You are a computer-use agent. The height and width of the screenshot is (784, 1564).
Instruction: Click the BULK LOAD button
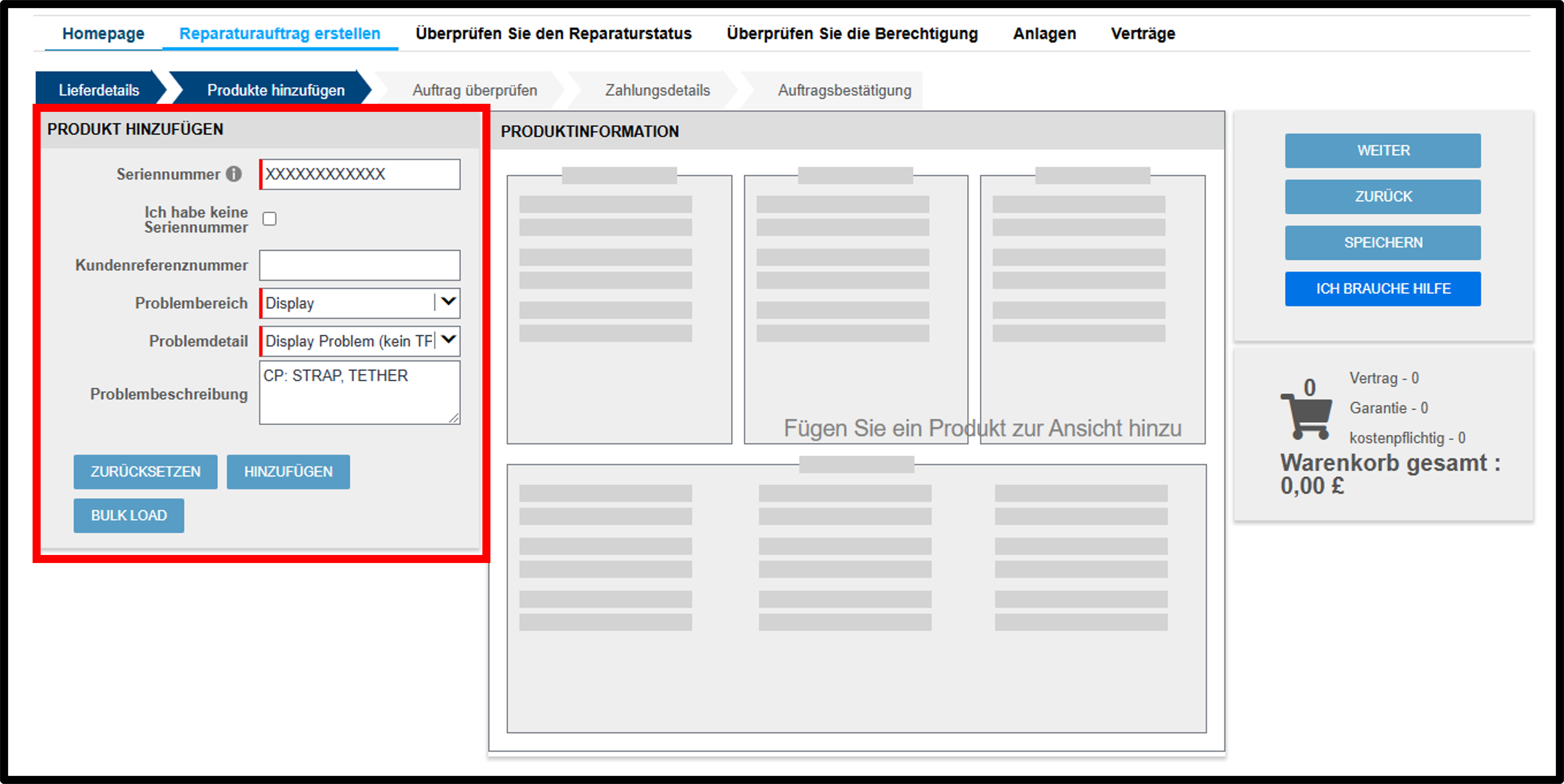click(129, 515)
